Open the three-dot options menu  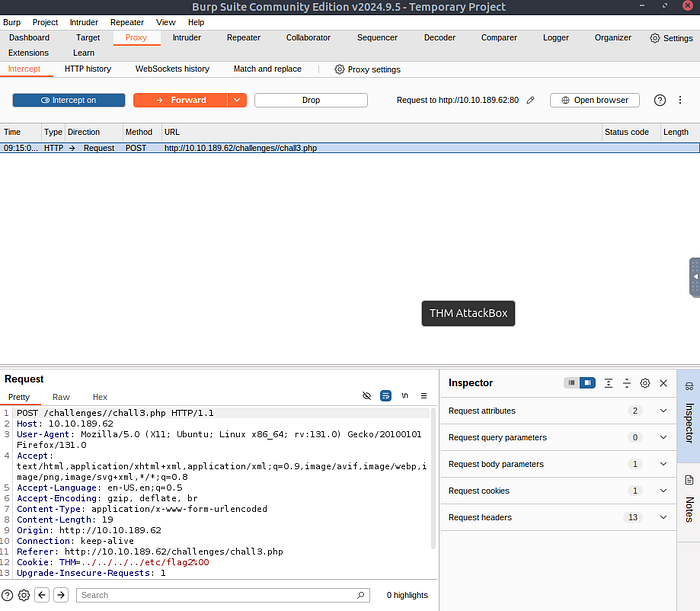pyautogui.click(x=680, y=100)
